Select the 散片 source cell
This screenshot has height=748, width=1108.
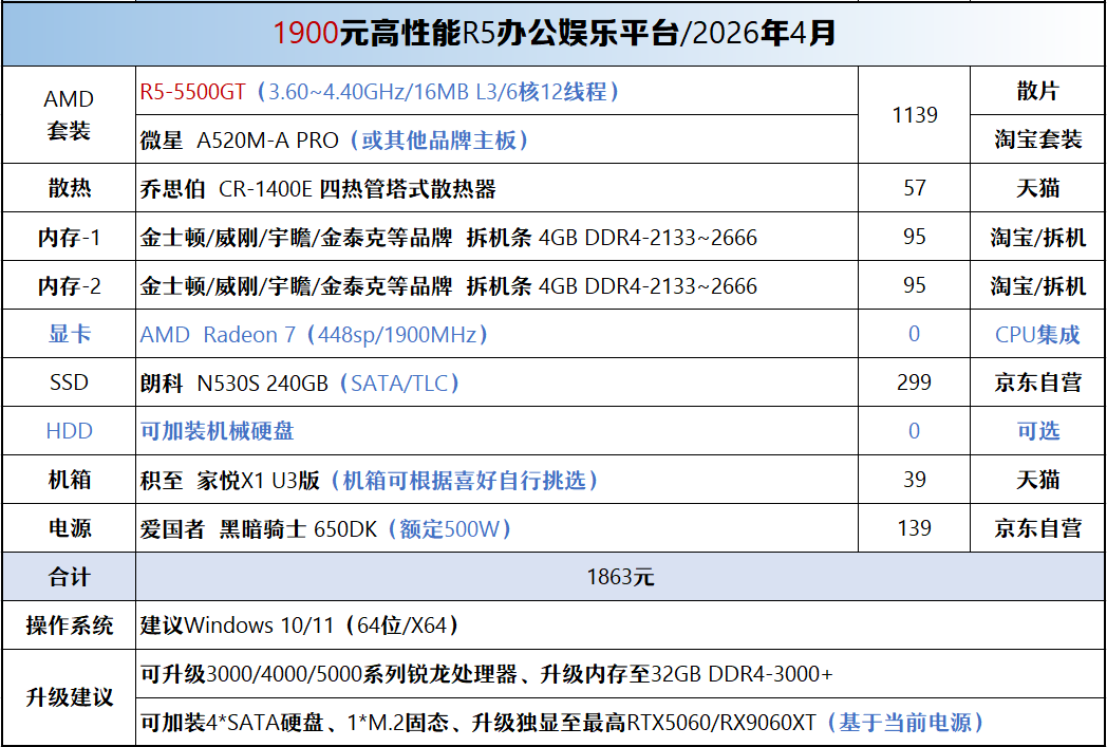point(1038,90)
